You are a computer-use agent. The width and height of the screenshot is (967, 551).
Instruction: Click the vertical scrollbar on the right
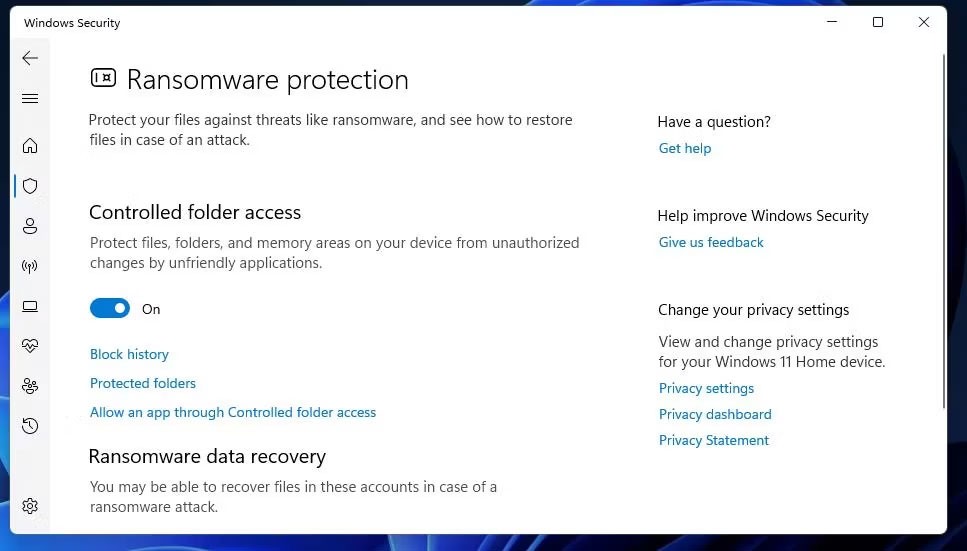click(x=944, y=230)
